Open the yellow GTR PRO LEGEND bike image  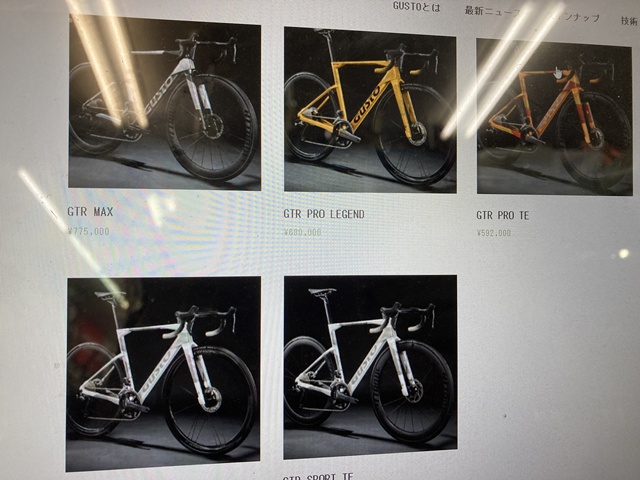370,110
